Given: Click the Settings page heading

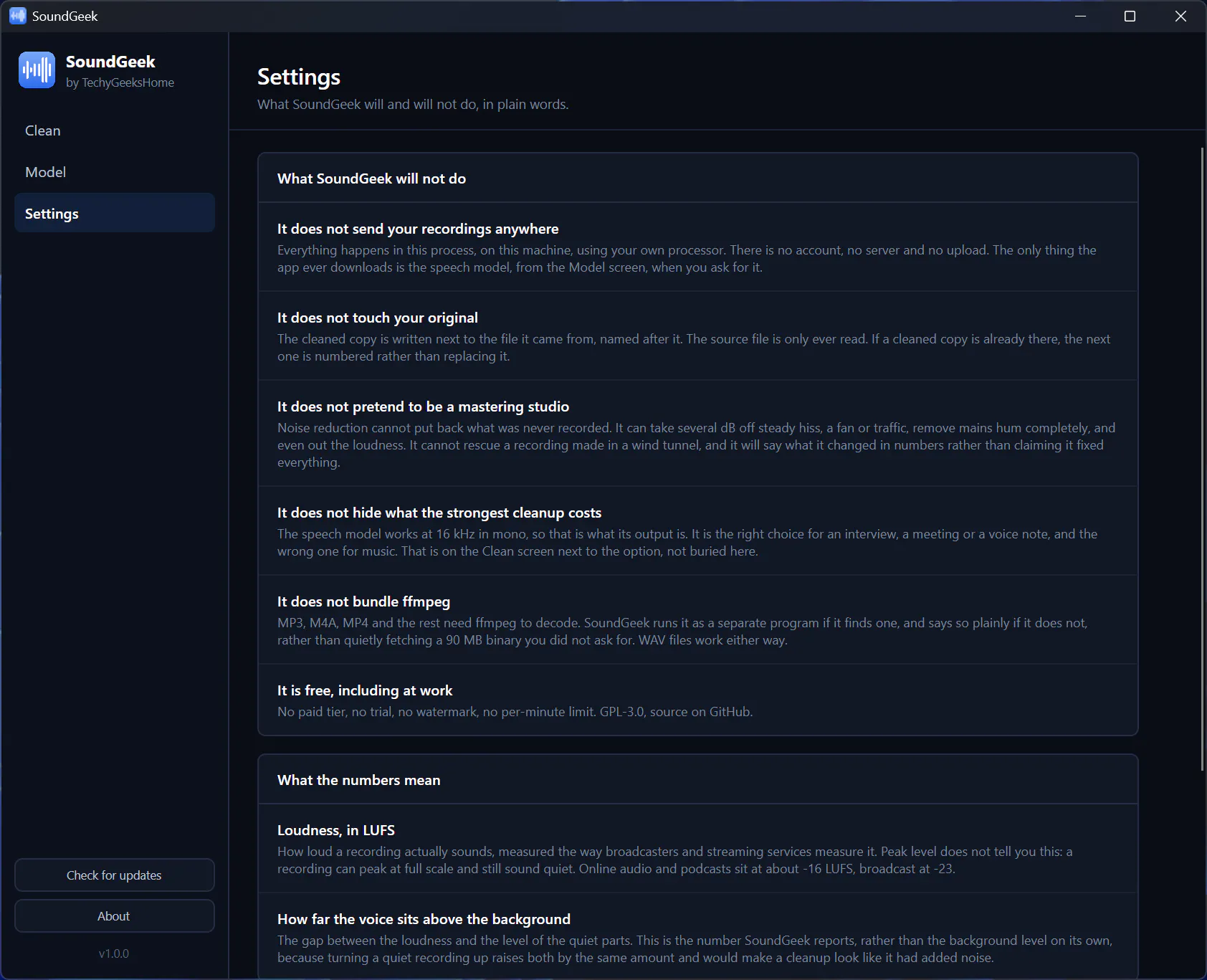Looking at the screenshot, I should point(299,77).
